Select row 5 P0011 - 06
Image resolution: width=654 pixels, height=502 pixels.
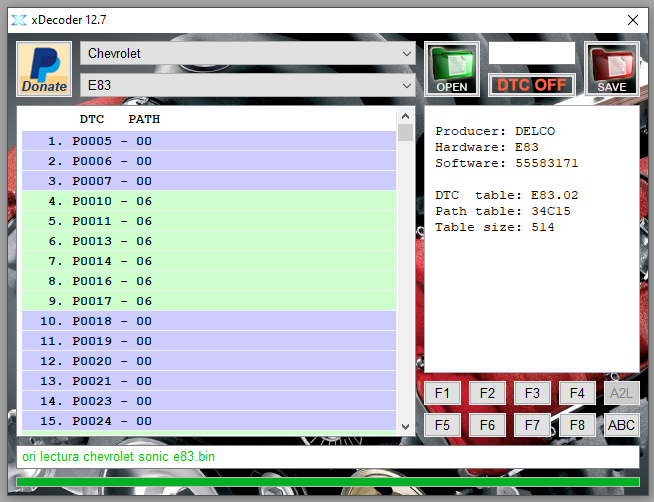click(x=209, y=221)
